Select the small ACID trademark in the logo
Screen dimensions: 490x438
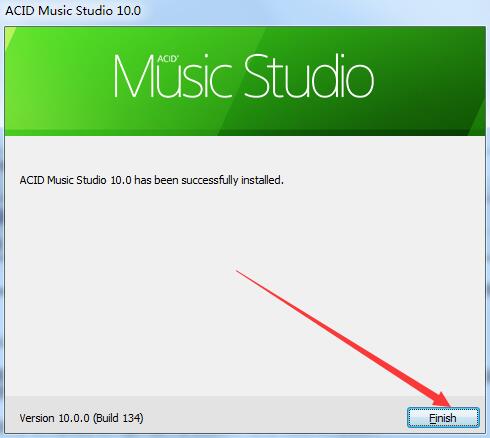pos(168,59)
